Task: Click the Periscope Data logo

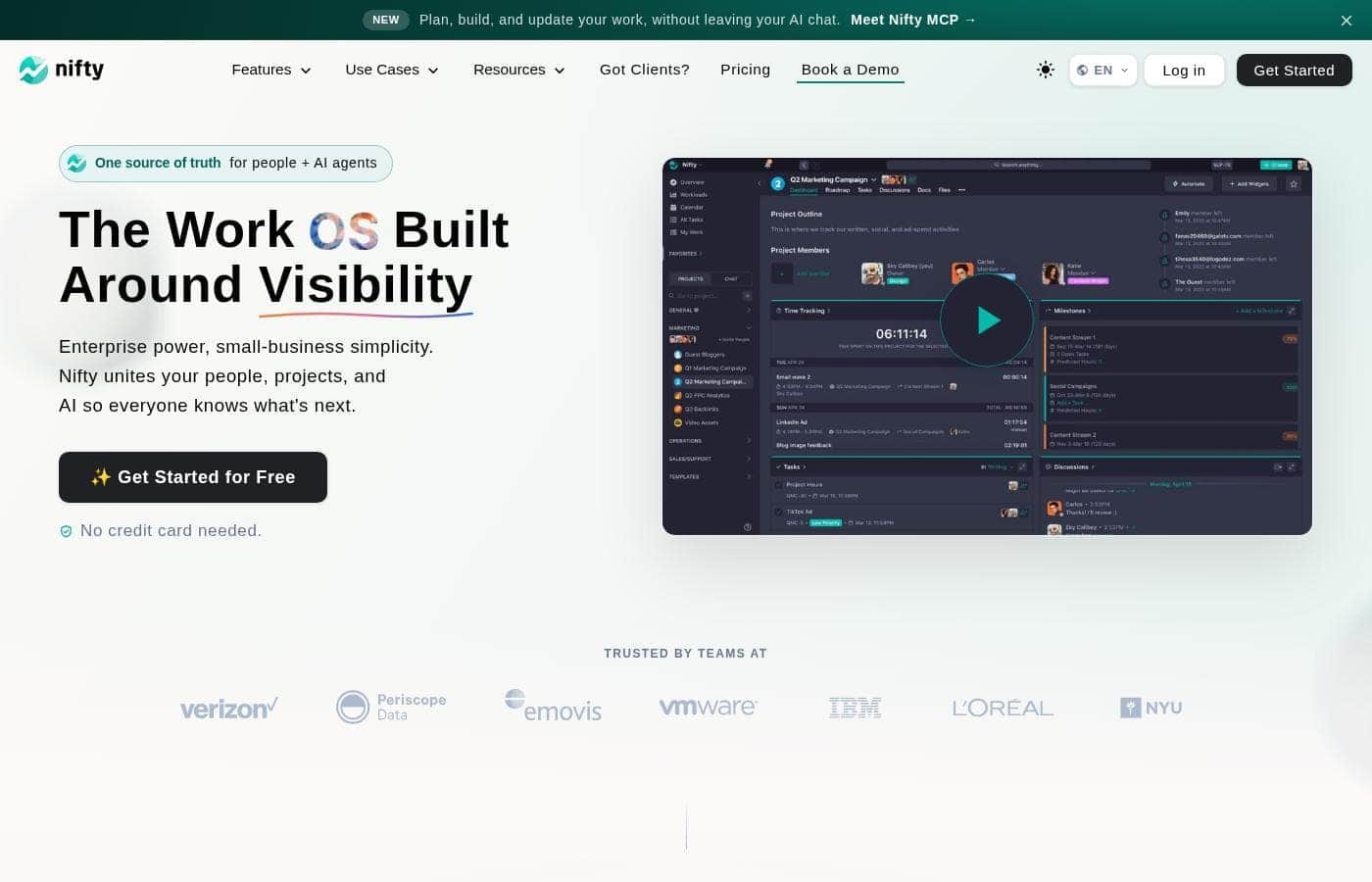Action: pyautogui.click(x=391, y=707)
